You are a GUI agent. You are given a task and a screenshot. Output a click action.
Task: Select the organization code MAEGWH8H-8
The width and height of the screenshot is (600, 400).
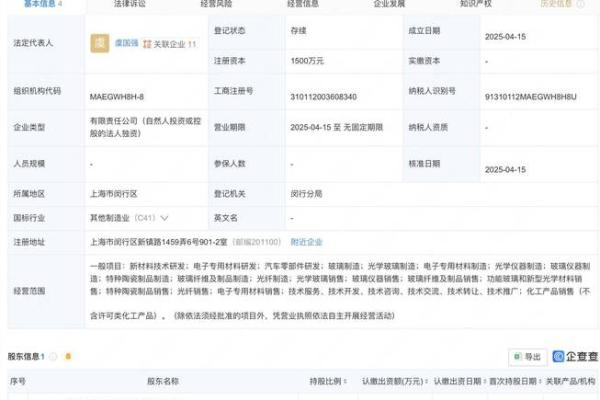point(117,97)
